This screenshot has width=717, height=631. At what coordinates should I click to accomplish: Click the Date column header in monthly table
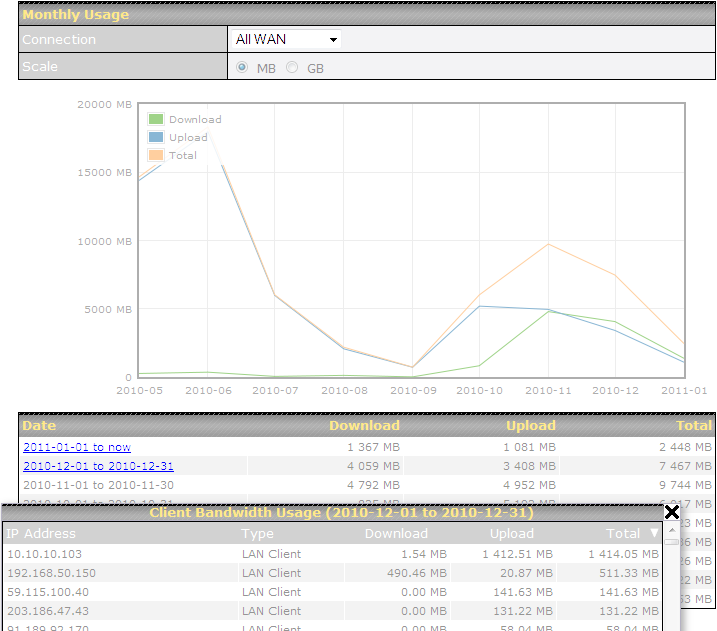tap(39, 425)
